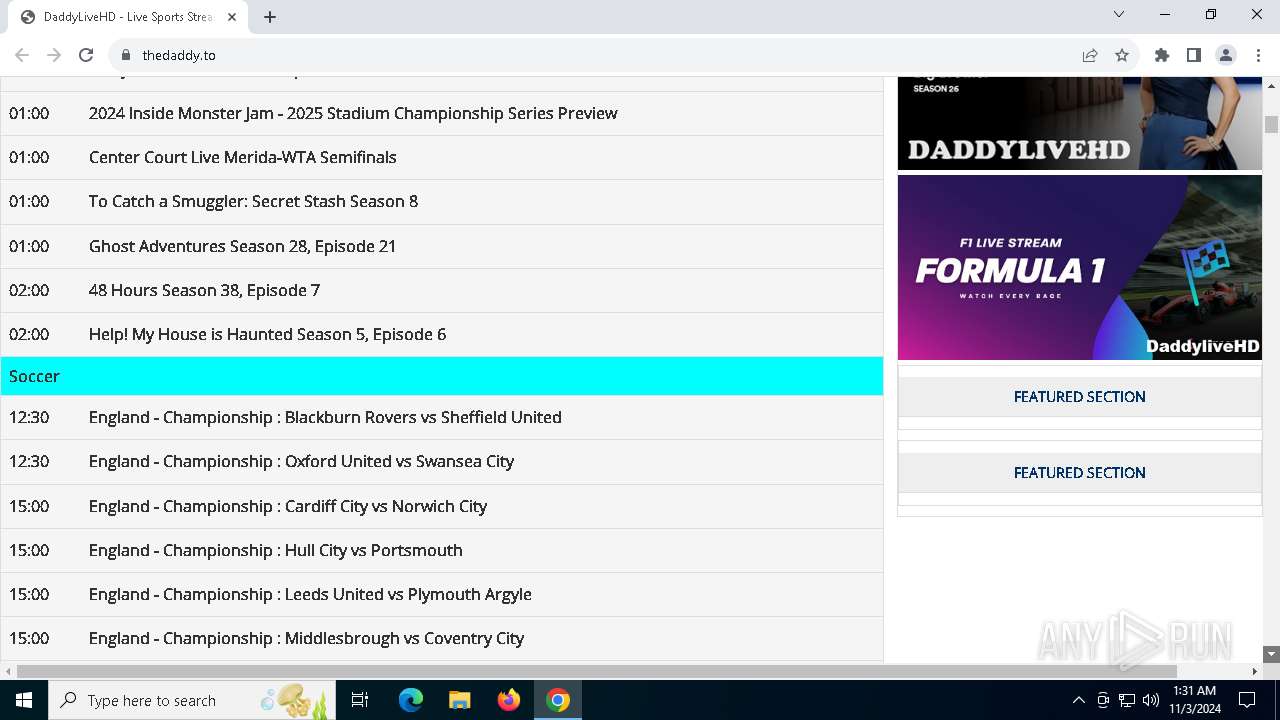Reload the page
The width and height of the screenshot is (1280, 720).
pyautogui.click(x=86, y=55)
